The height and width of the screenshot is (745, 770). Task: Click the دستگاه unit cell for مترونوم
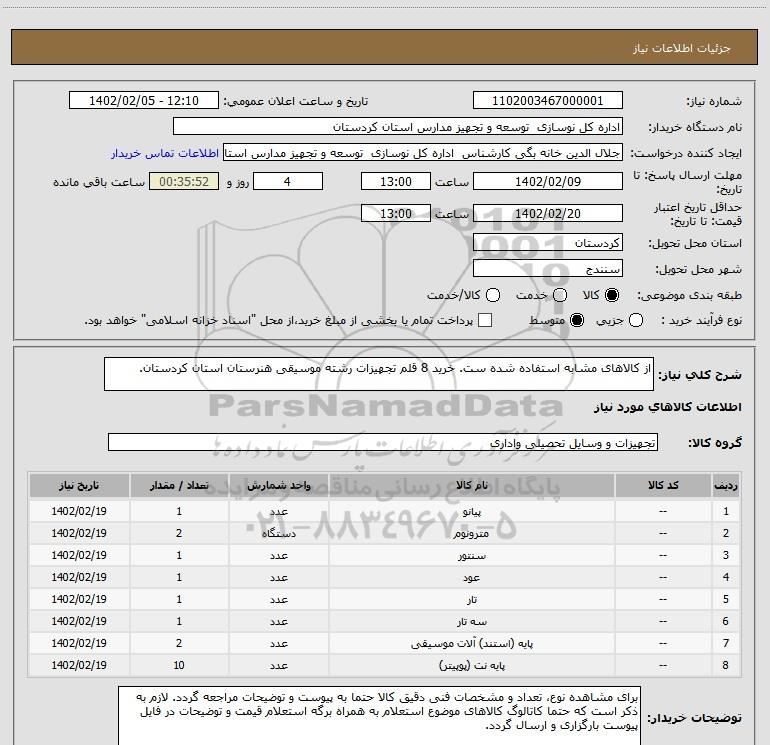pyautogui.click(x=278, y=533)
